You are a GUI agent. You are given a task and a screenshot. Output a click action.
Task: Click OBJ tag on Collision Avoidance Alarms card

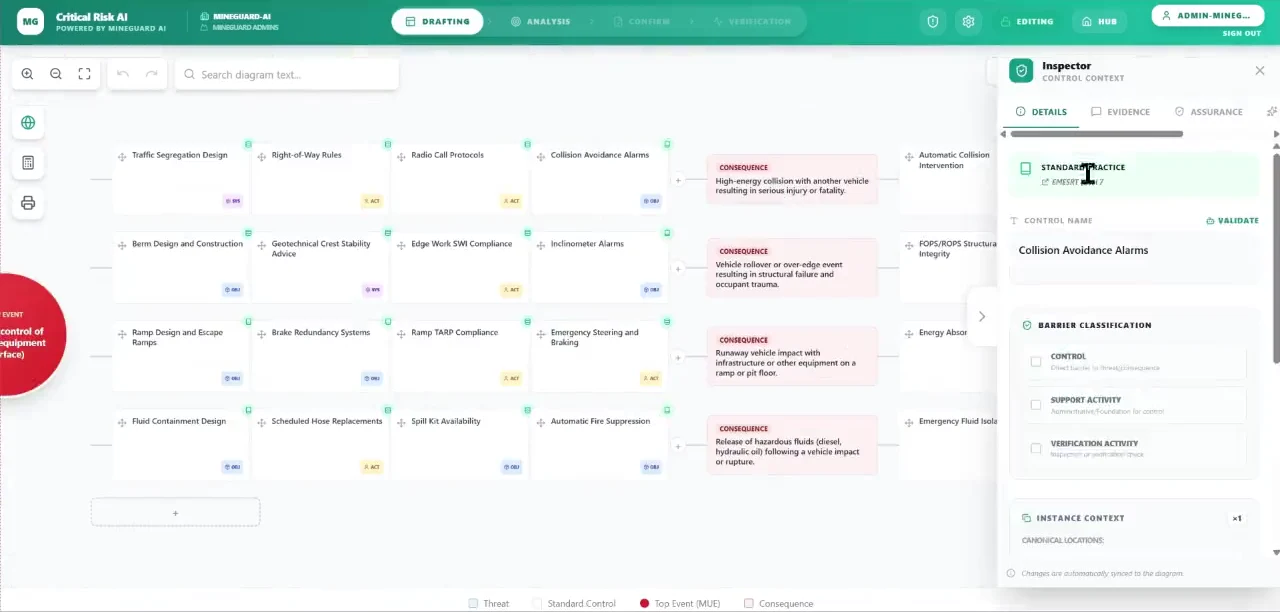[651, 201]
